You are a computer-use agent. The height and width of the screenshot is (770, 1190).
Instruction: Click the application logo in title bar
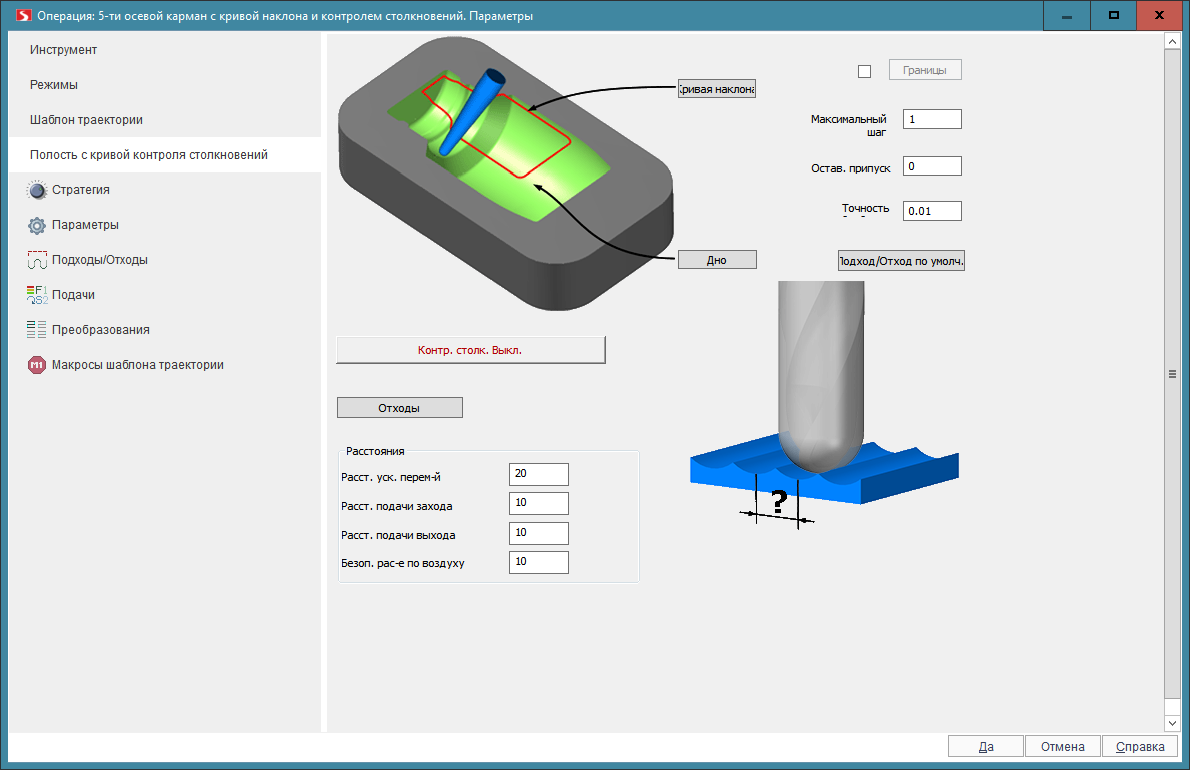tap(24, 15)
